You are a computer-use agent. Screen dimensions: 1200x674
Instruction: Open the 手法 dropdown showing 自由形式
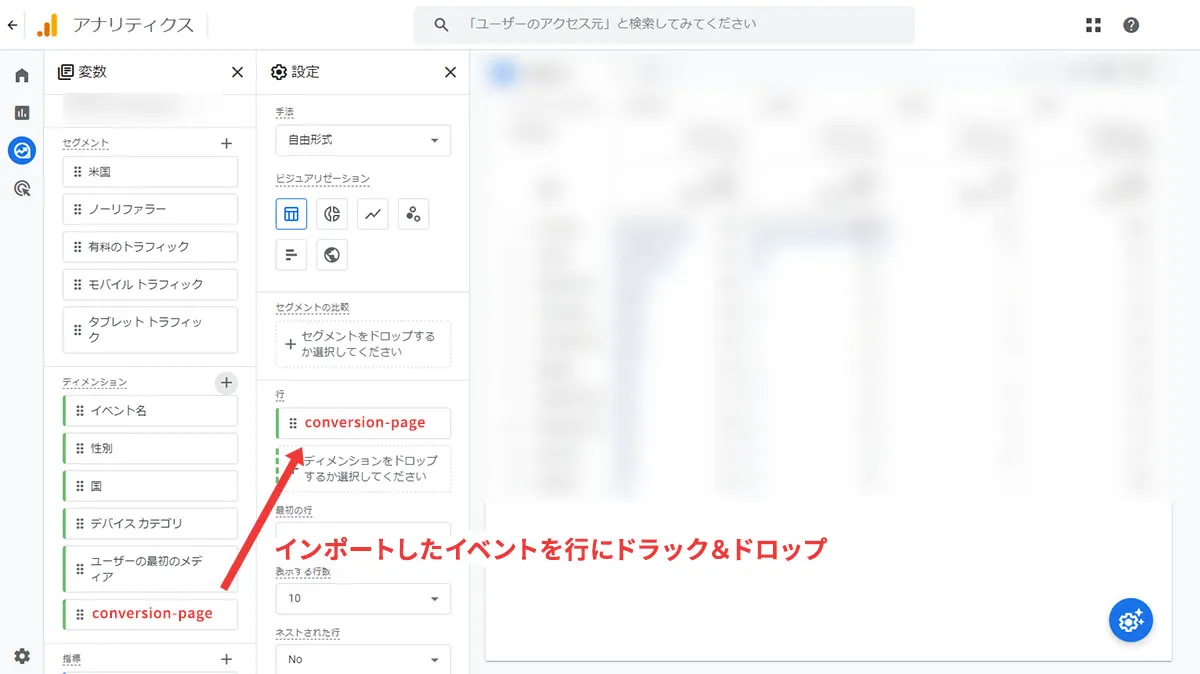point(362,140)
